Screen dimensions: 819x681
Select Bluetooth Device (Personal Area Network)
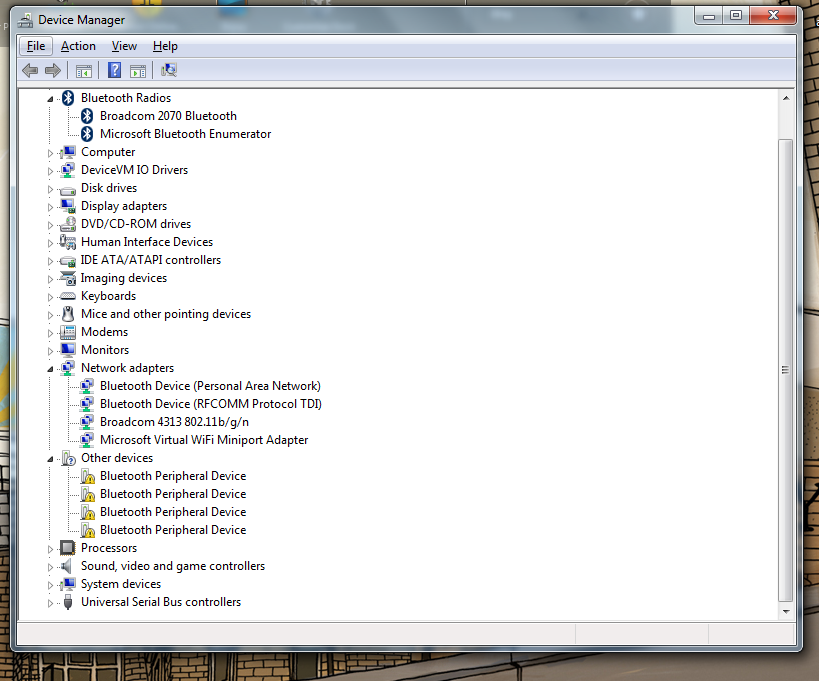[210, 386]
